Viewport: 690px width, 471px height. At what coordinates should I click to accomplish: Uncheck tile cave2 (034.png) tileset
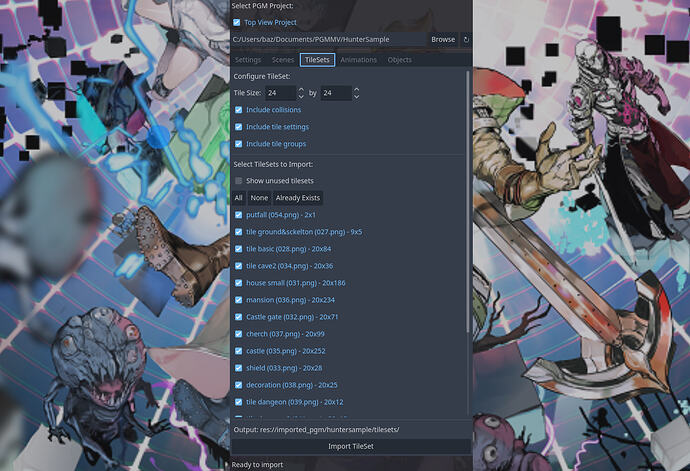pos(239,266)
